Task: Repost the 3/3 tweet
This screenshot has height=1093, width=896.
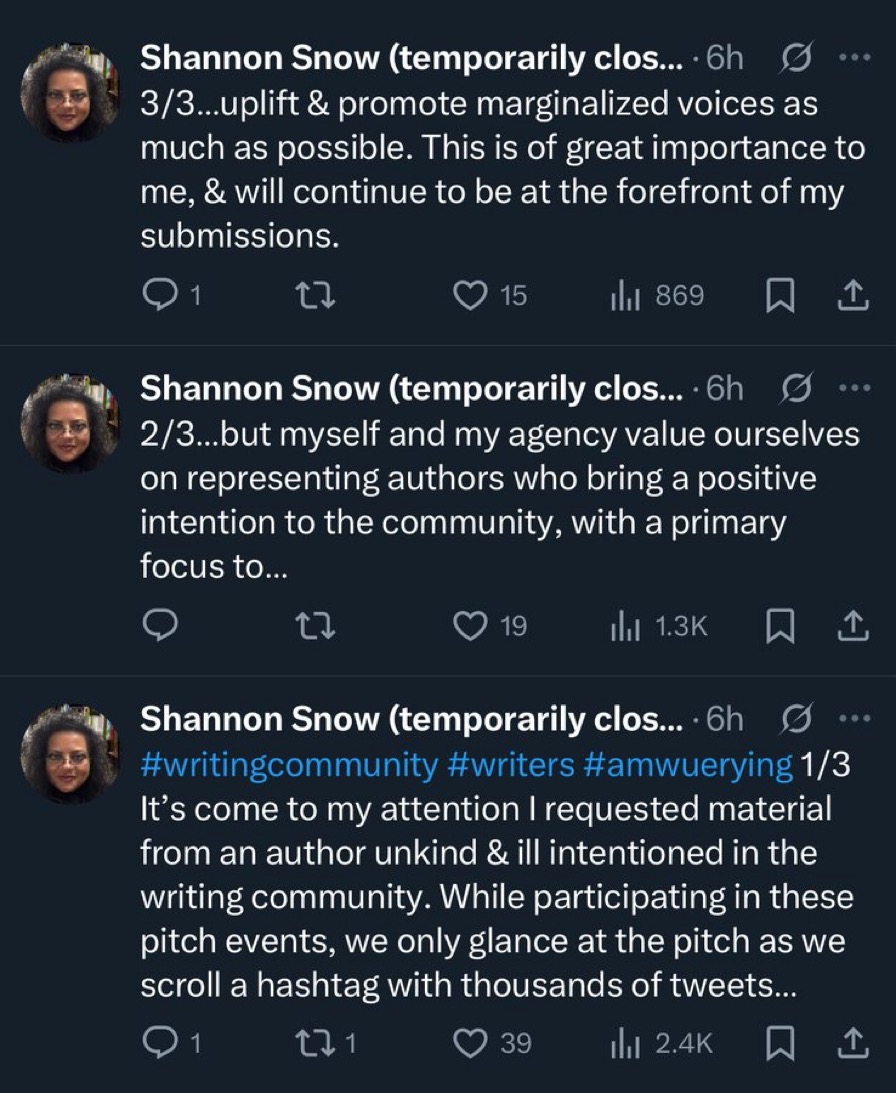Action: coord(316,296)
